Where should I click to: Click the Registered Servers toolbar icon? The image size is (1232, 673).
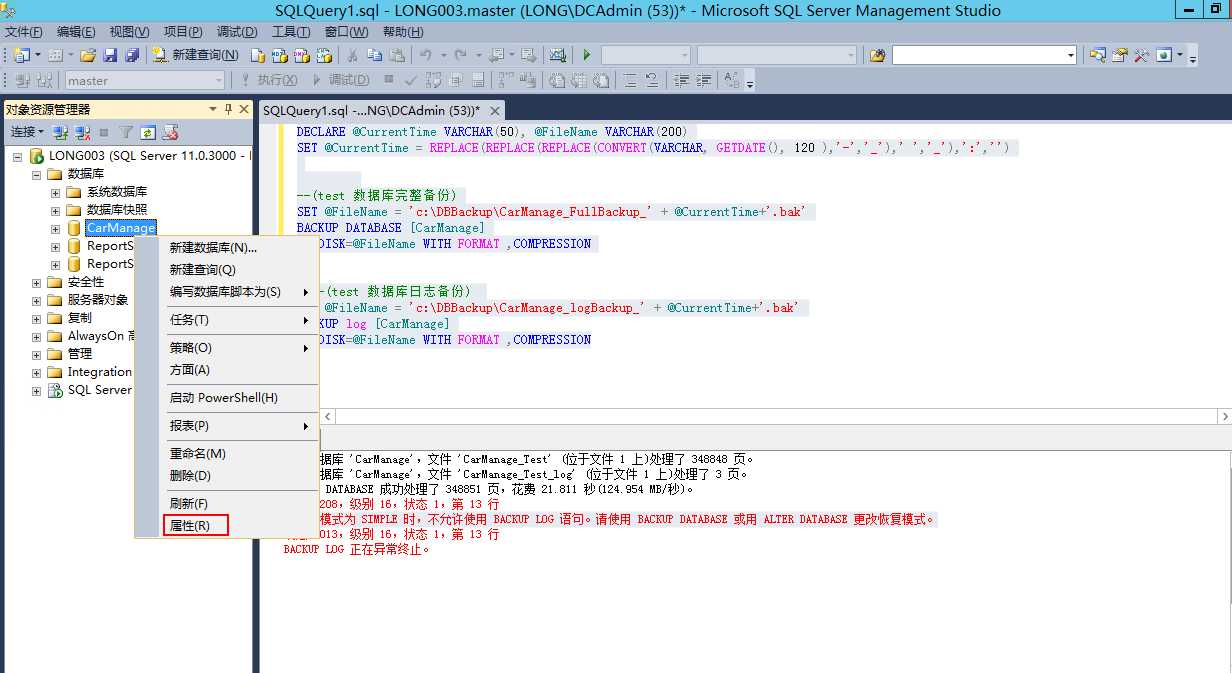tap(1098, 55)
